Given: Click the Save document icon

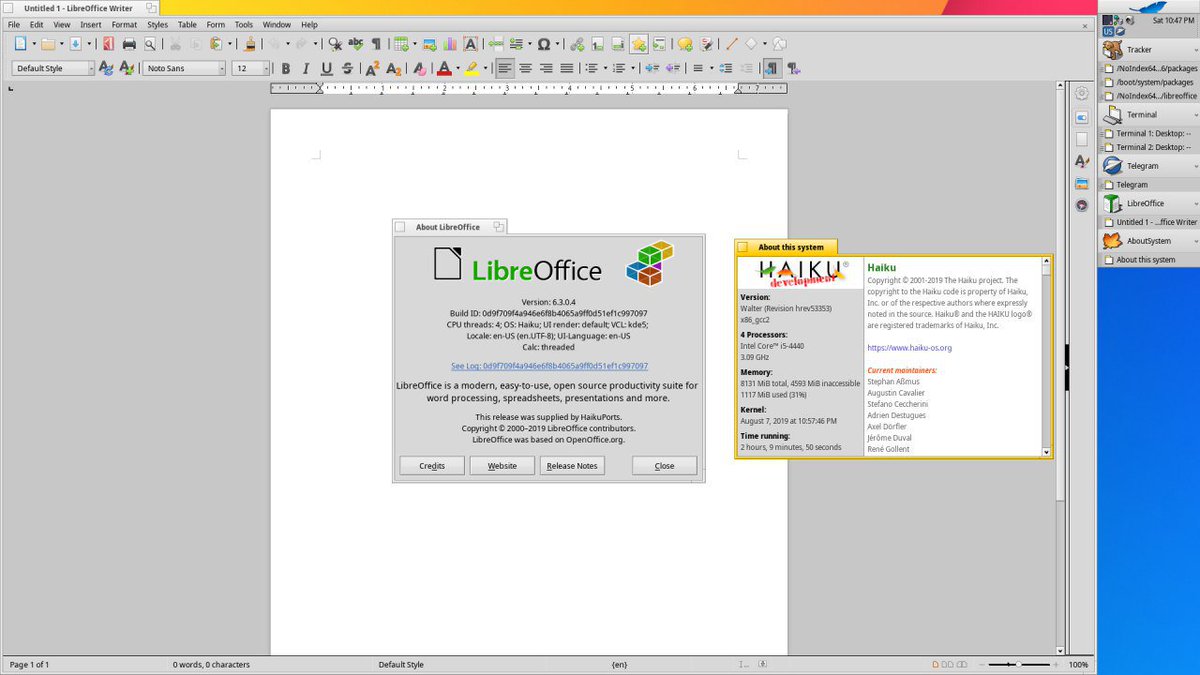Looking at the screenshot, I should pyautogui.click(x=75, y=44).
